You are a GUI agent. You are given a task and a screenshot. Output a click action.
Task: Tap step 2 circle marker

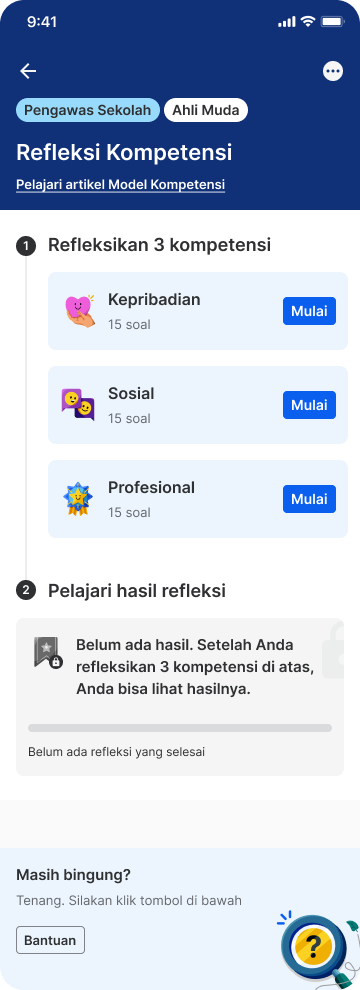26,591
